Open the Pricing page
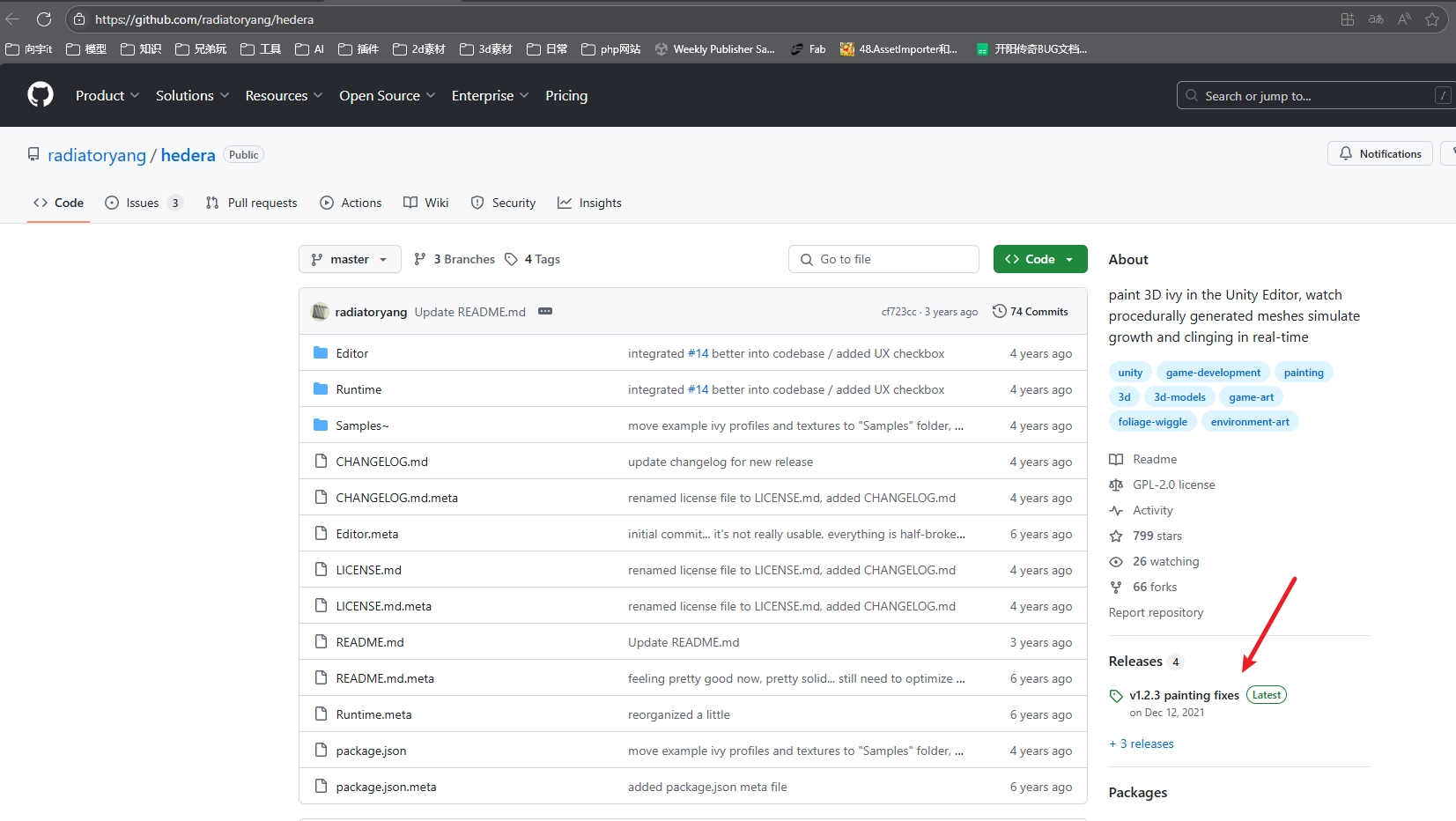 pyautogui.click(x=566, y=95)
